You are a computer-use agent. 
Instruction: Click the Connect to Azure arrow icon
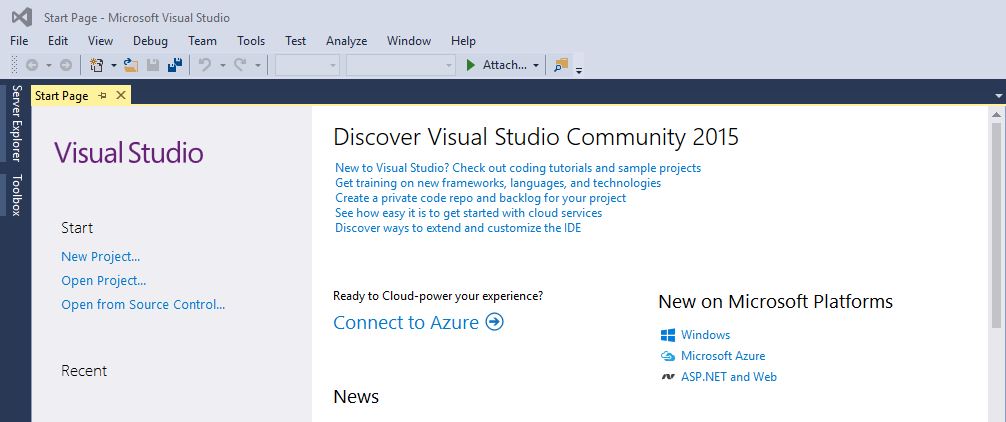pos(494,322)
